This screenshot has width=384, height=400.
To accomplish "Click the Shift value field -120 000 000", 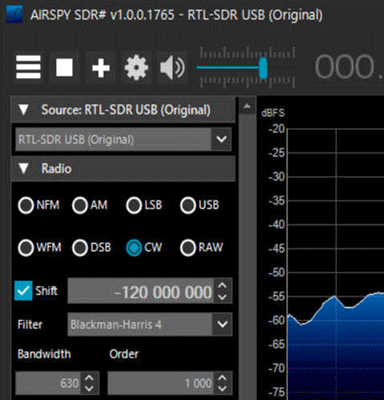I will click(x=141, y=292).
